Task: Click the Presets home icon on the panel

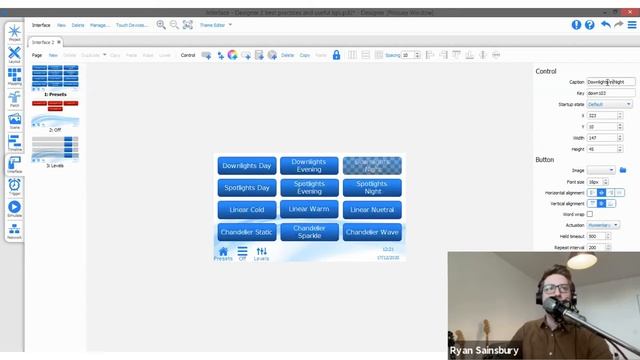Action: (223, 253)
